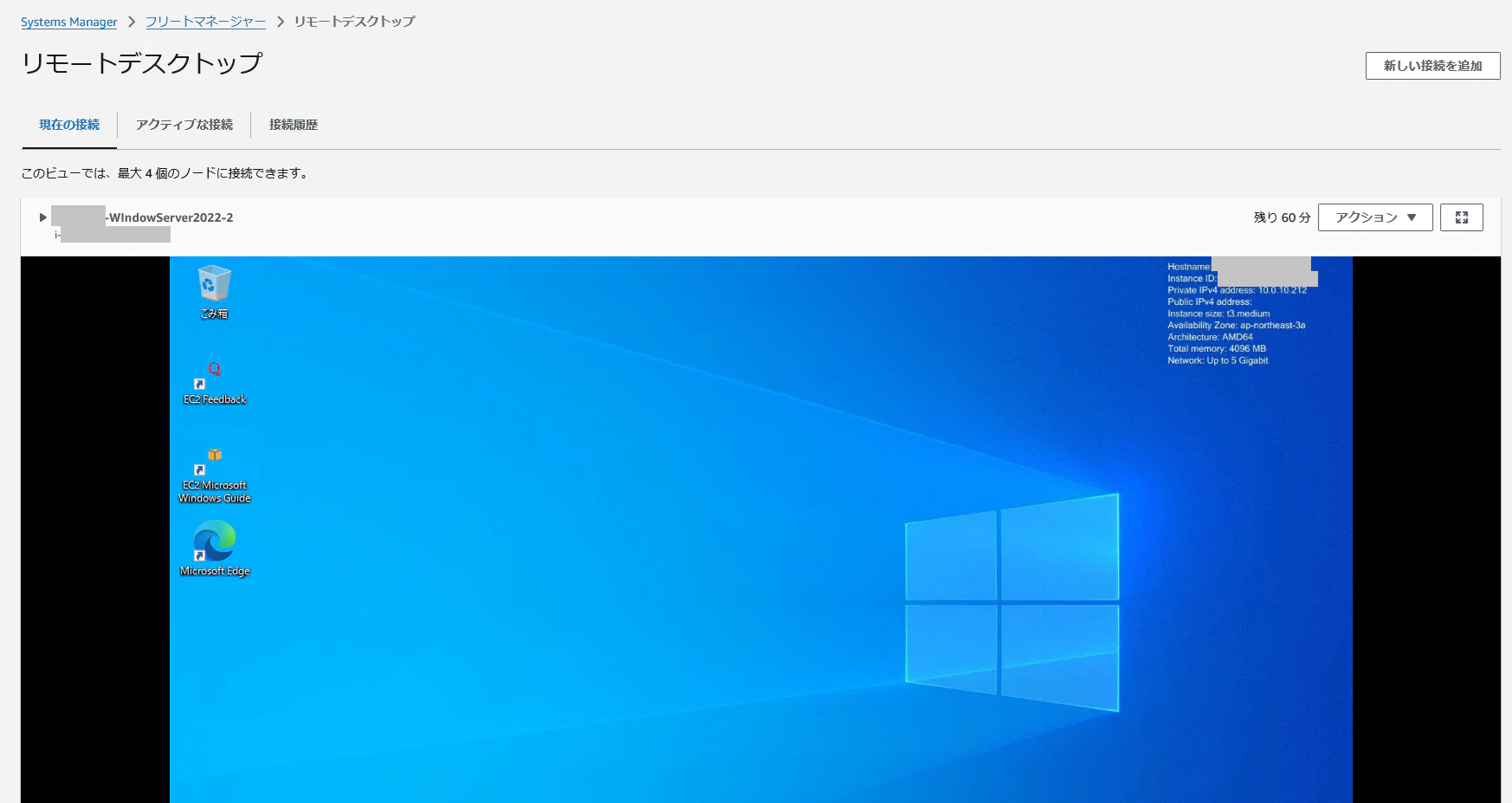This screenshot has width=1512, height=803.
Task: Click the WindowServer2022-2 node name
Action: click(170, 217)
